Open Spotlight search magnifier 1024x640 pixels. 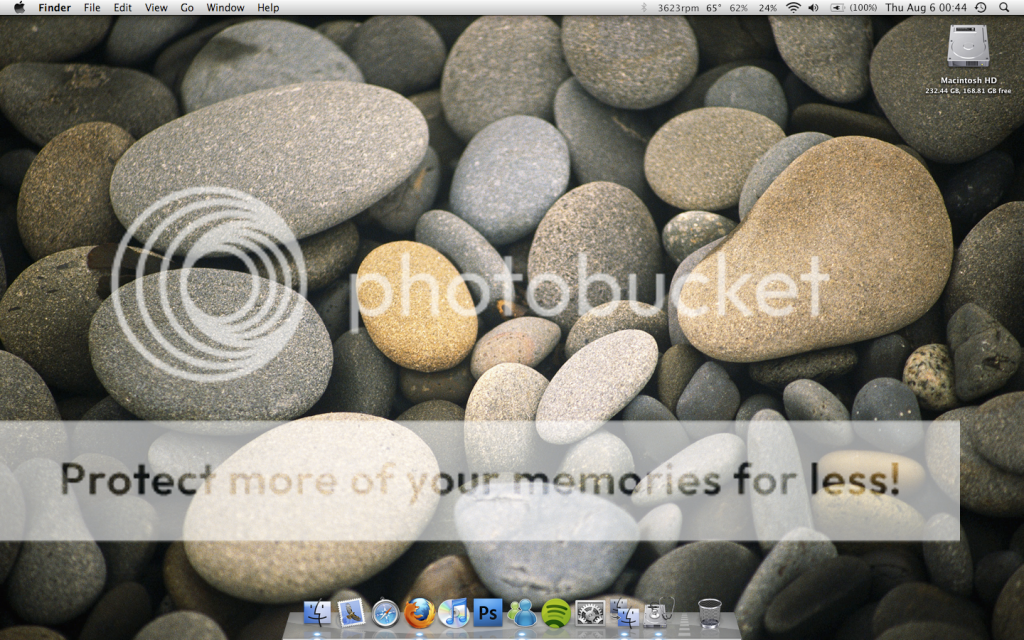click(1003, 7)
